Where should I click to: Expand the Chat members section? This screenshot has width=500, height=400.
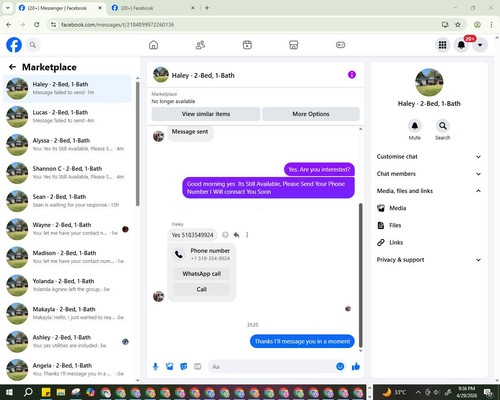tap(429, 174)
